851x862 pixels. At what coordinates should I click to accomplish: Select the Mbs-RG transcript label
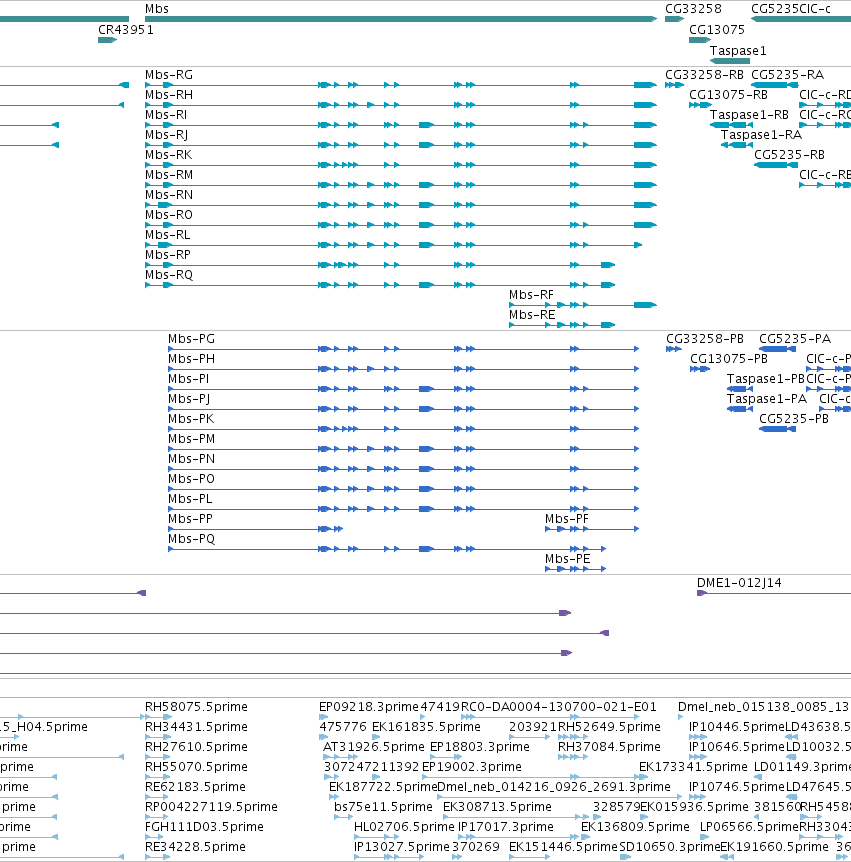point(169,75)
